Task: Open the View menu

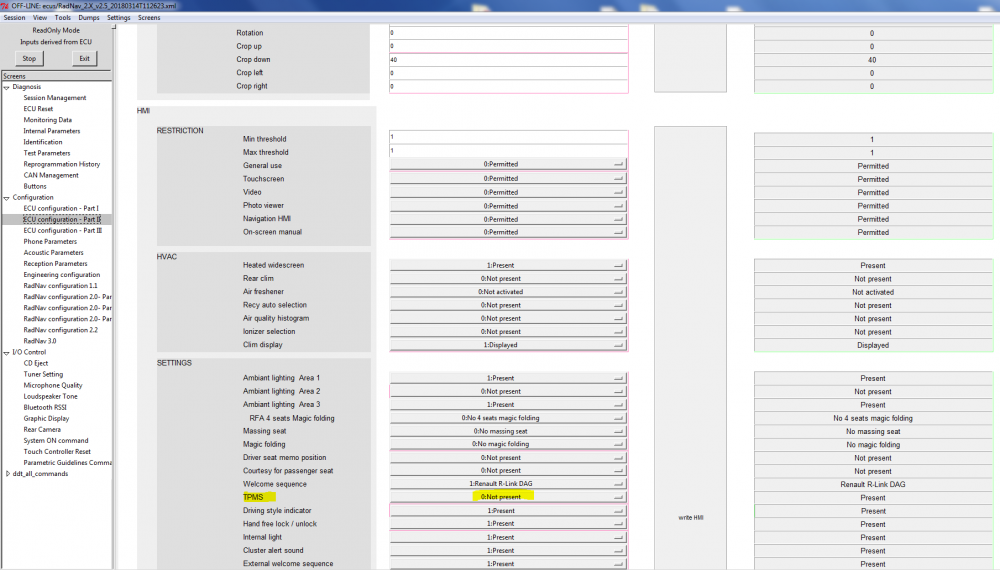Action: 40,18
